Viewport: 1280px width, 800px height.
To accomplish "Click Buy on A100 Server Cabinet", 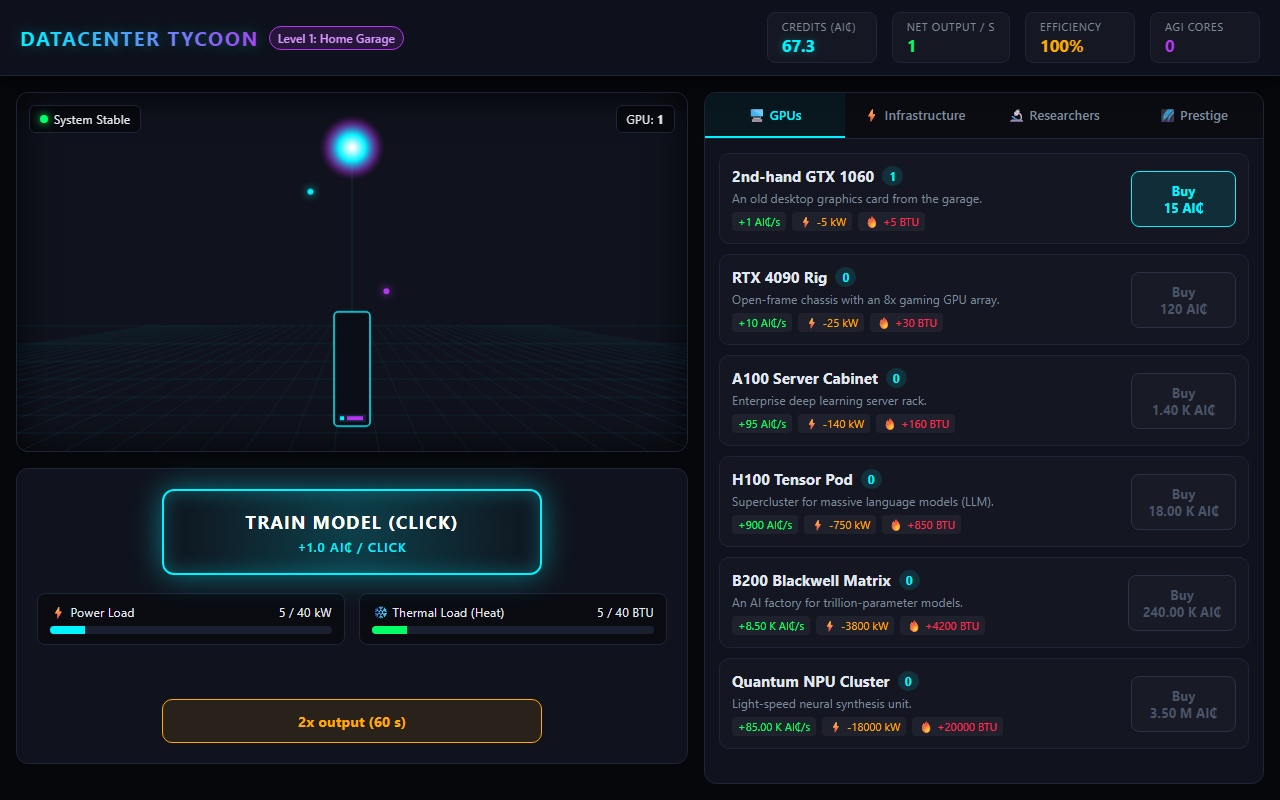I will point(1183,401).
